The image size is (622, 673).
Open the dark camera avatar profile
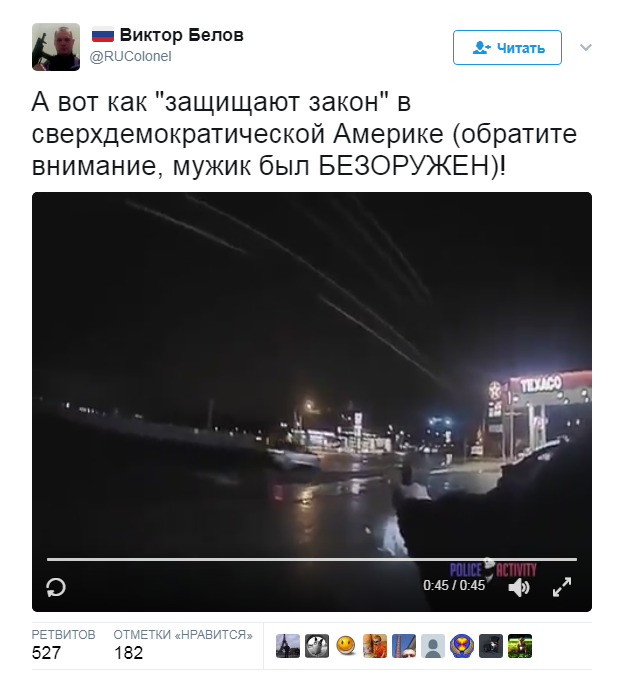[491, 646]
